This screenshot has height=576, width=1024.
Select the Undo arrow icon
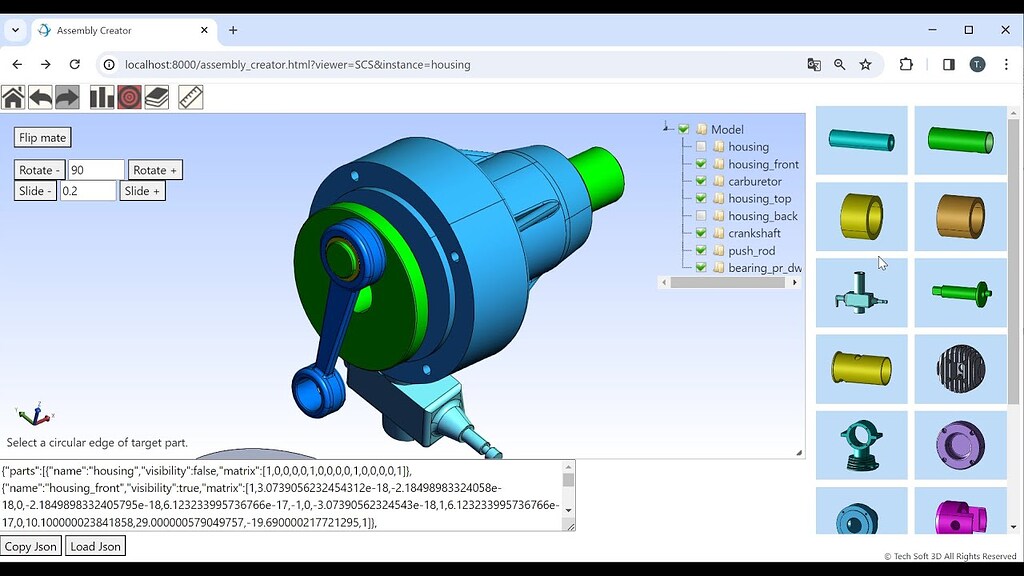point(41,96)
